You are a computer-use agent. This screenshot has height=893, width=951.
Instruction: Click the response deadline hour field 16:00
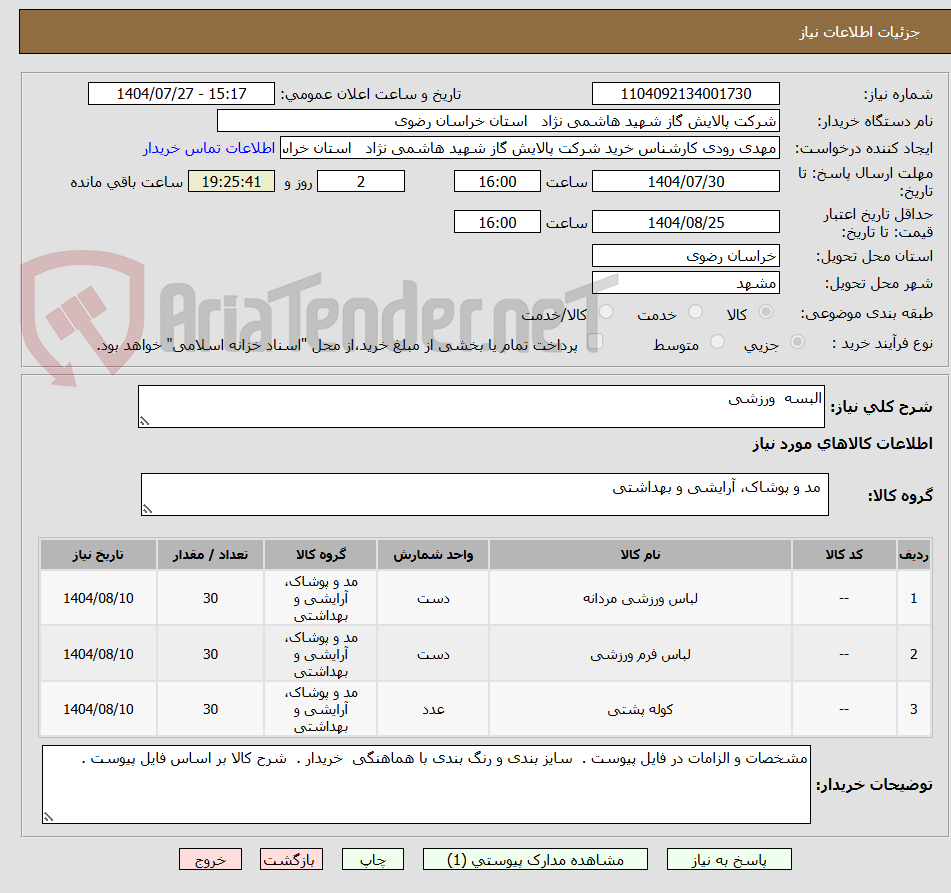(497, 181)
